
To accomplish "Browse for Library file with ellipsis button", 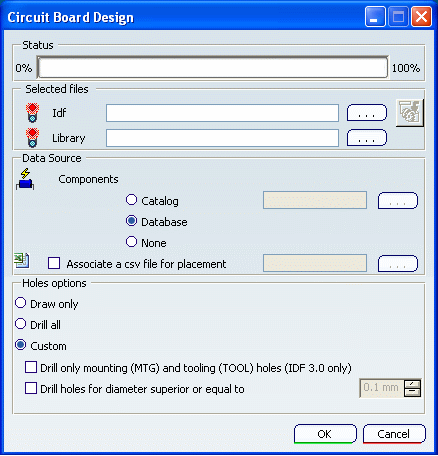I will (x=367, y=138).
